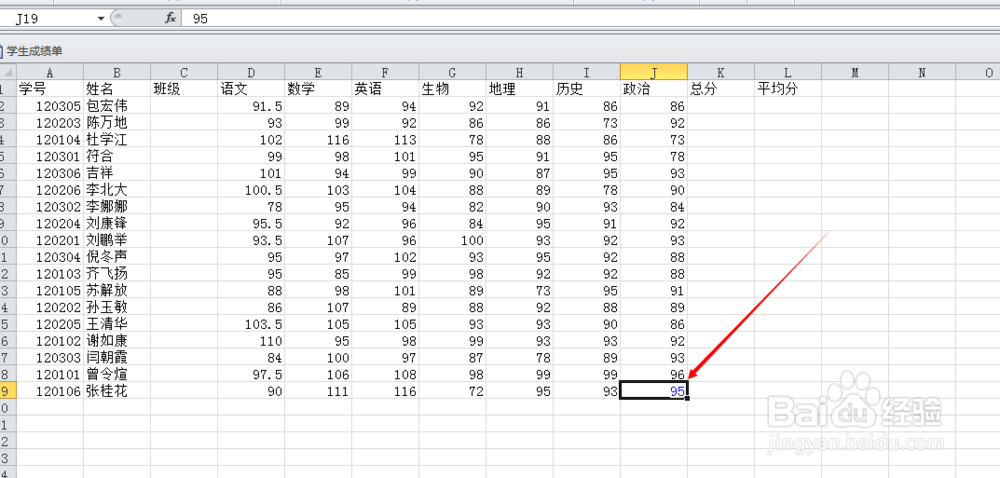Select column F header
Image resolution: width=1000 pixels, height=478 pixels.
pos(385,73)
